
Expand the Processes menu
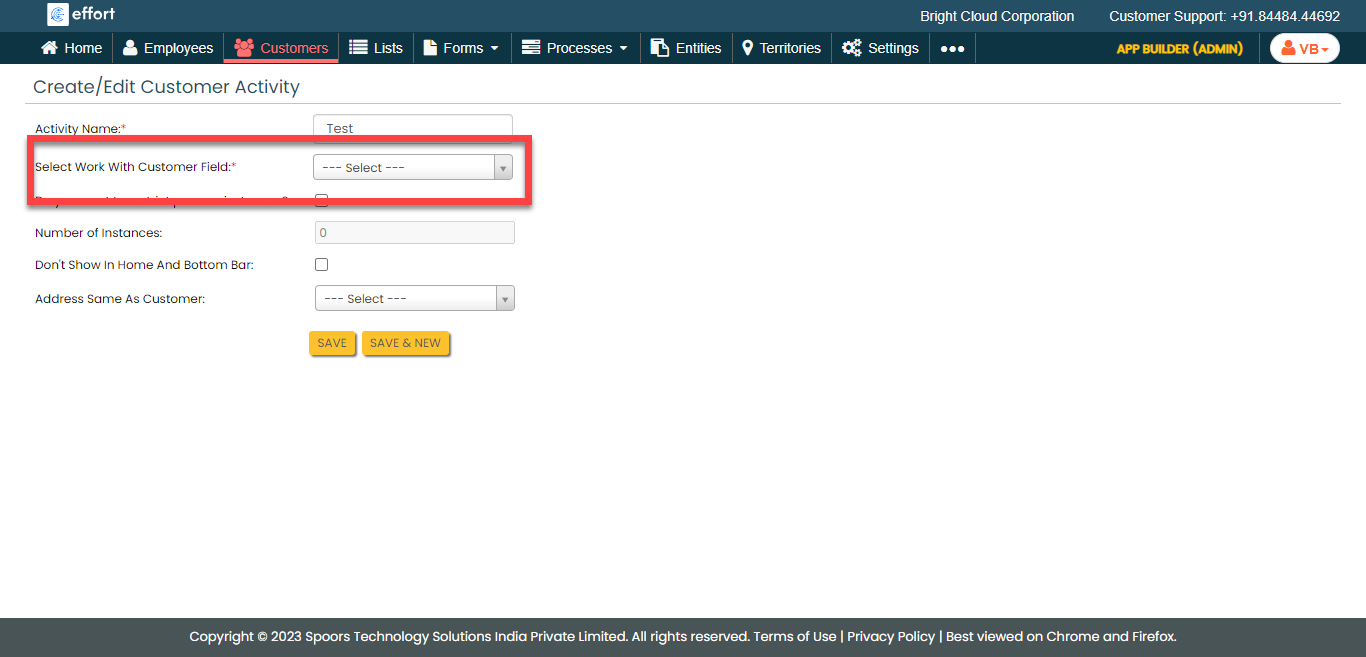point(576,48)
